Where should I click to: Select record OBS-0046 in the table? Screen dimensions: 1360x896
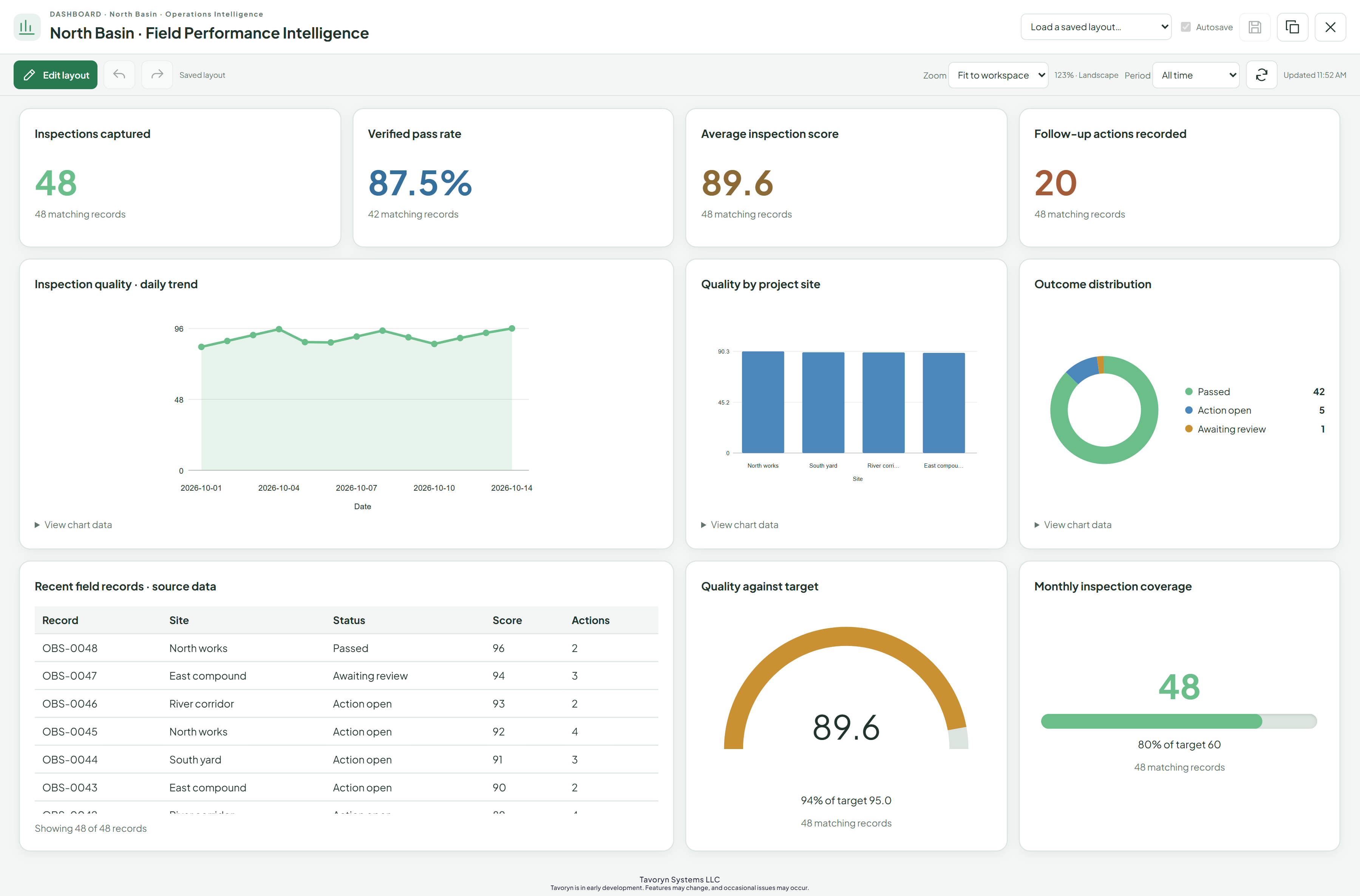point(346,703)
